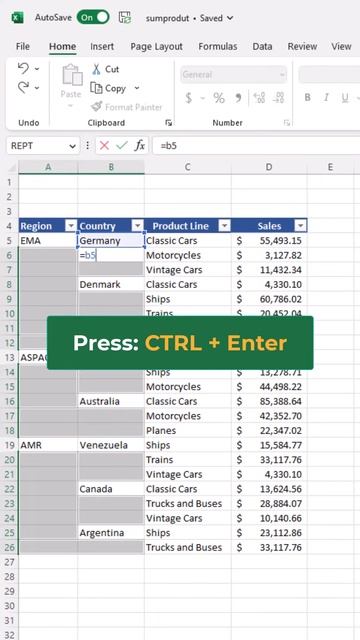
Task: Click the Copy button
Action: (x=108, y=88)
